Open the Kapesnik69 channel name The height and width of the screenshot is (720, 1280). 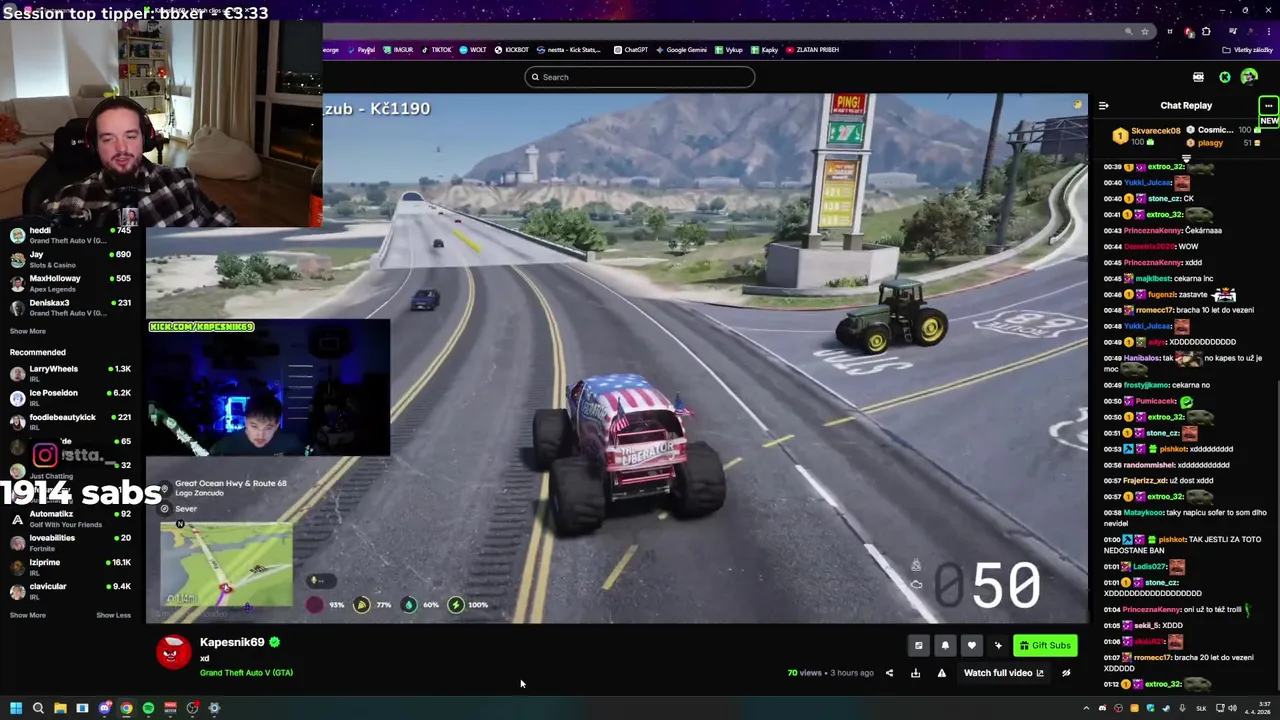[x=232, y=642]
